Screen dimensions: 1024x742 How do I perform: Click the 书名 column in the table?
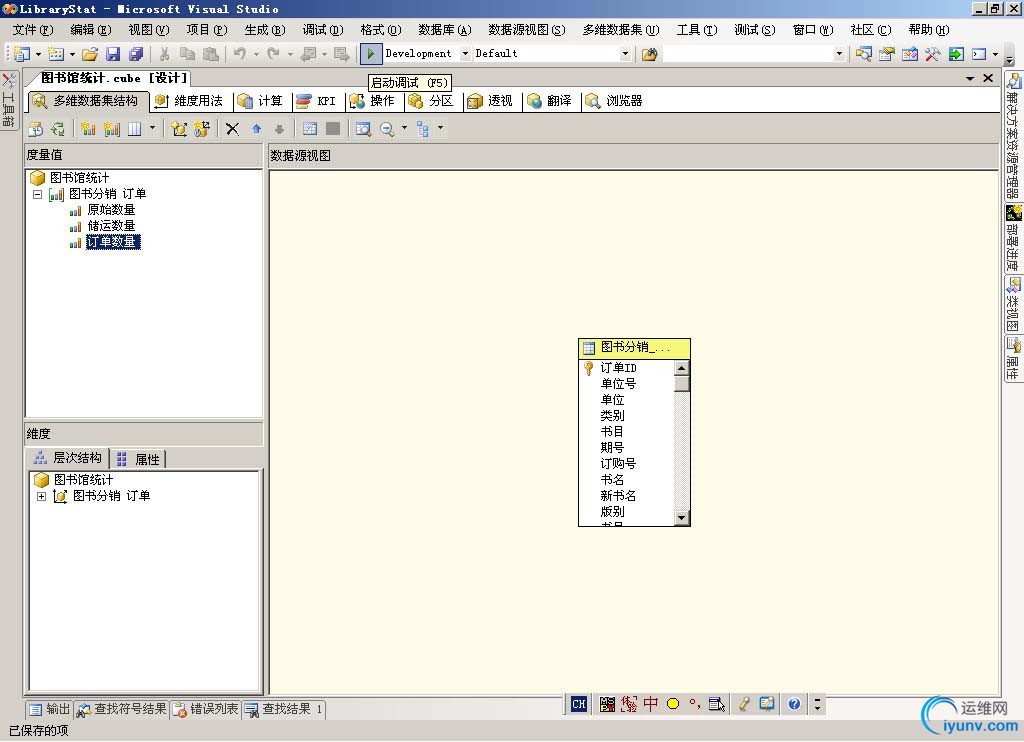click(x=612, y=480)
